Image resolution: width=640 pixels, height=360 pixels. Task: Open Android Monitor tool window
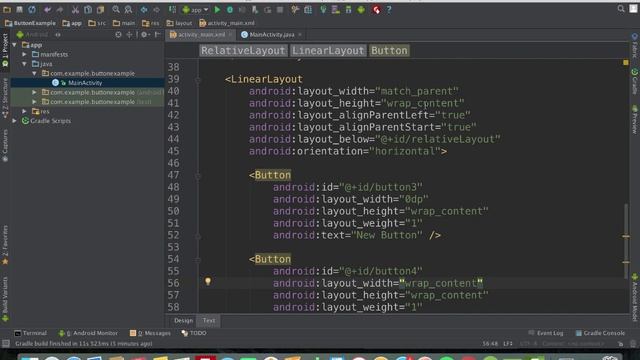88,333
